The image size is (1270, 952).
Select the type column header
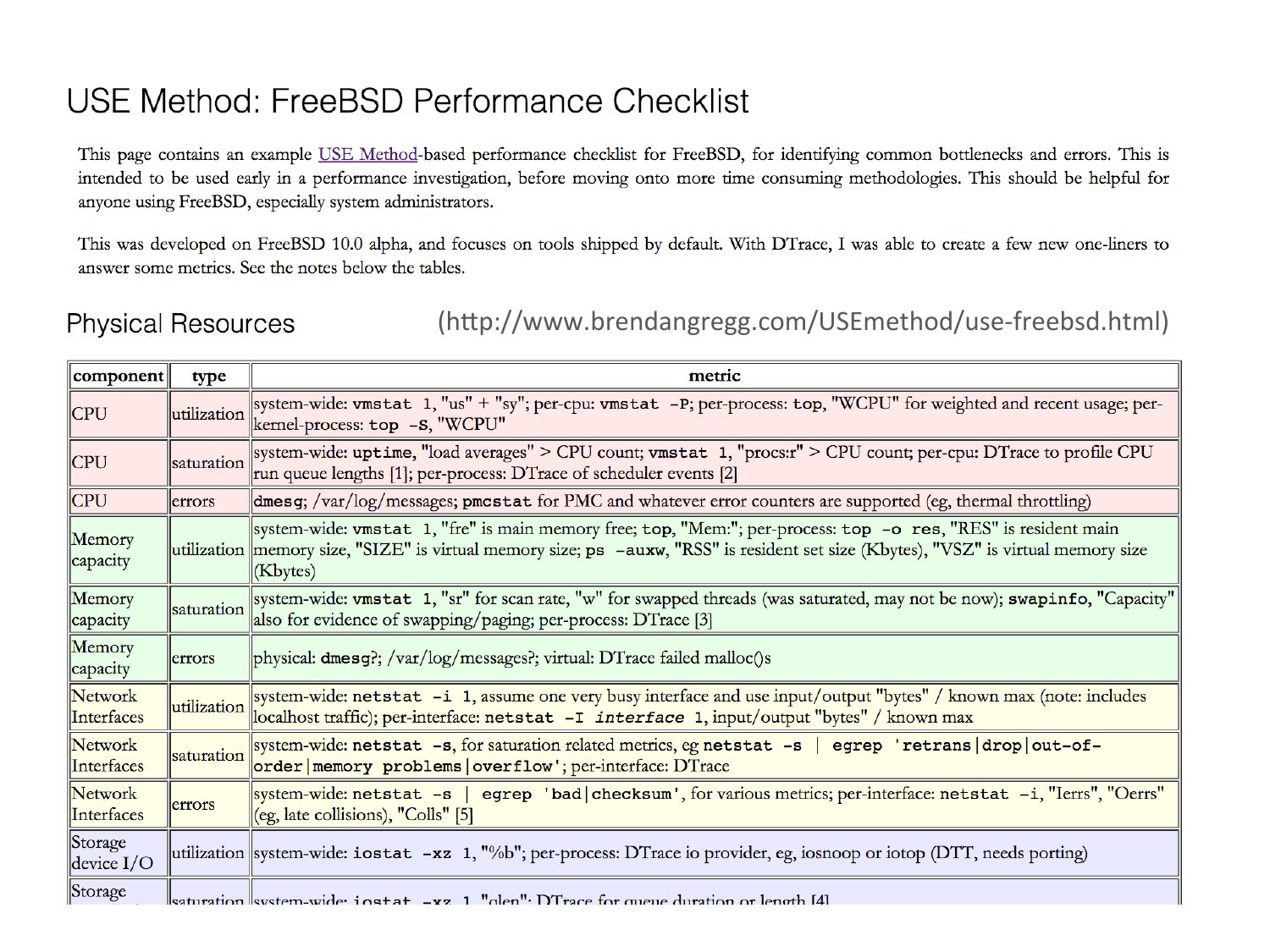(208, 376)
